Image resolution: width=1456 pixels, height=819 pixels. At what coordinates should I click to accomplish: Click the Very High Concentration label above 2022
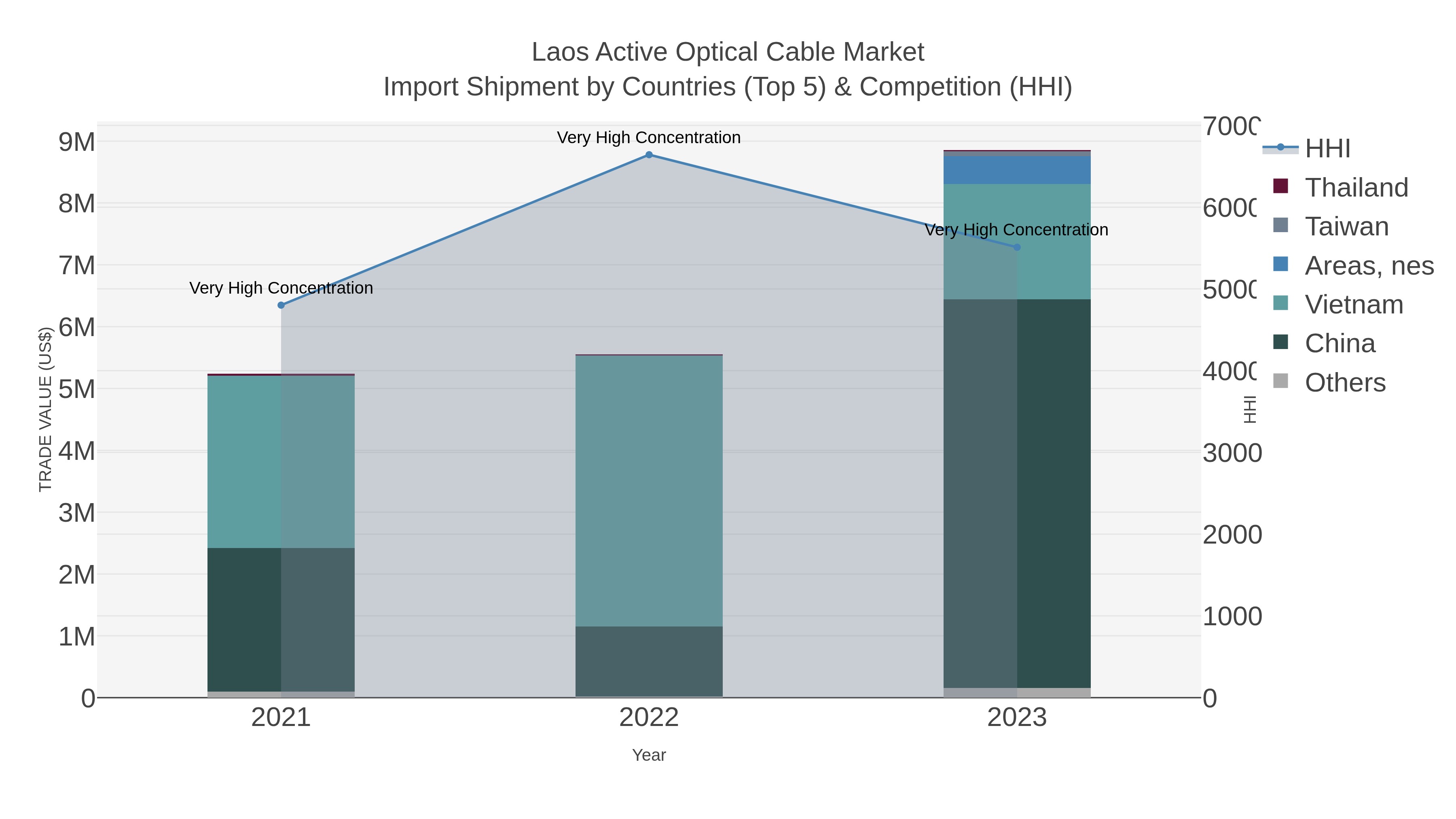point(649,138)
